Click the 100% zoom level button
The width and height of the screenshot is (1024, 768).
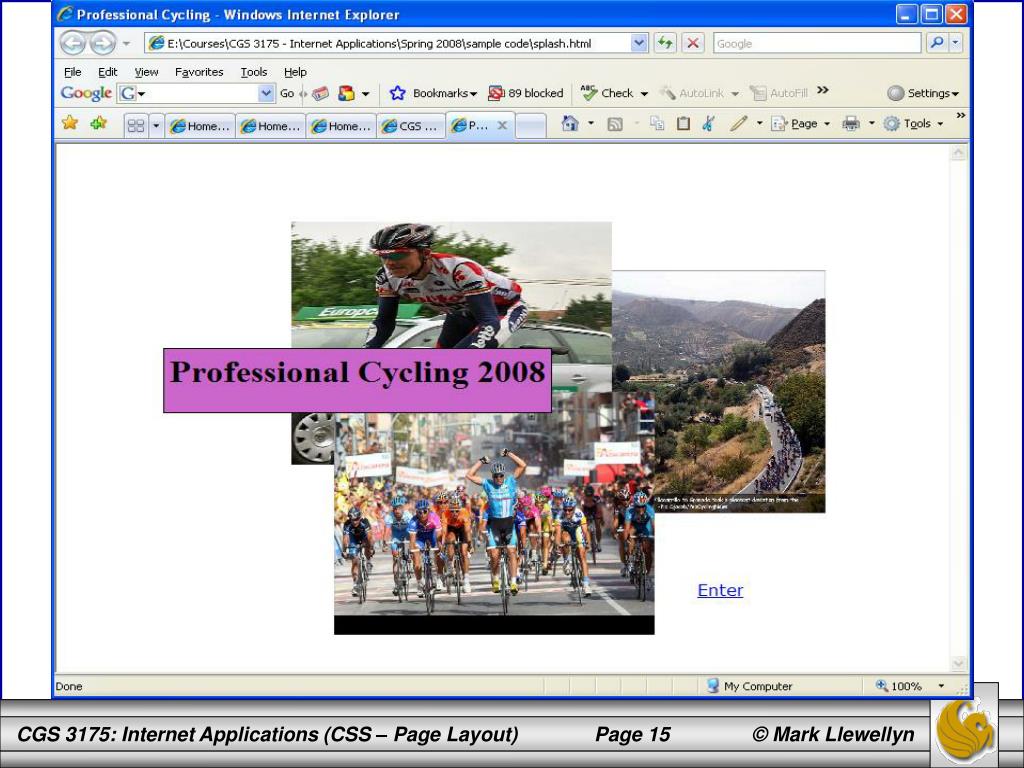tap(899, 686)
